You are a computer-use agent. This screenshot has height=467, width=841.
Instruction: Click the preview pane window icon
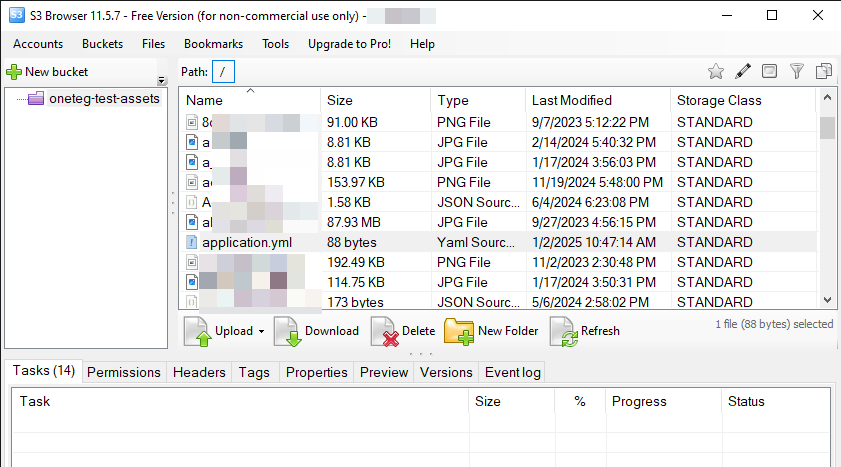[x=770, y=71]
